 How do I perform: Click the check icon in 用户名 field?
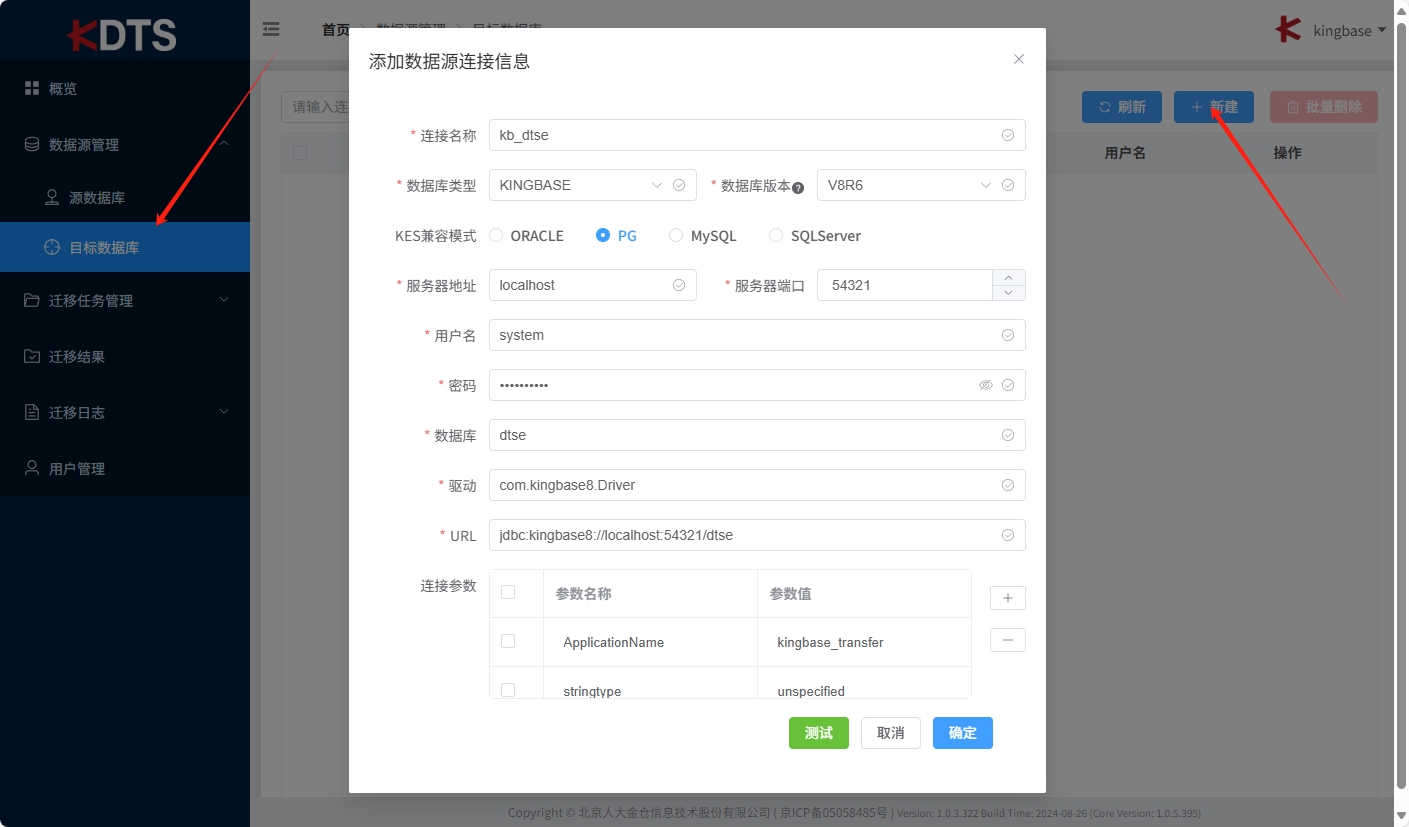[x=1008, y=335]
